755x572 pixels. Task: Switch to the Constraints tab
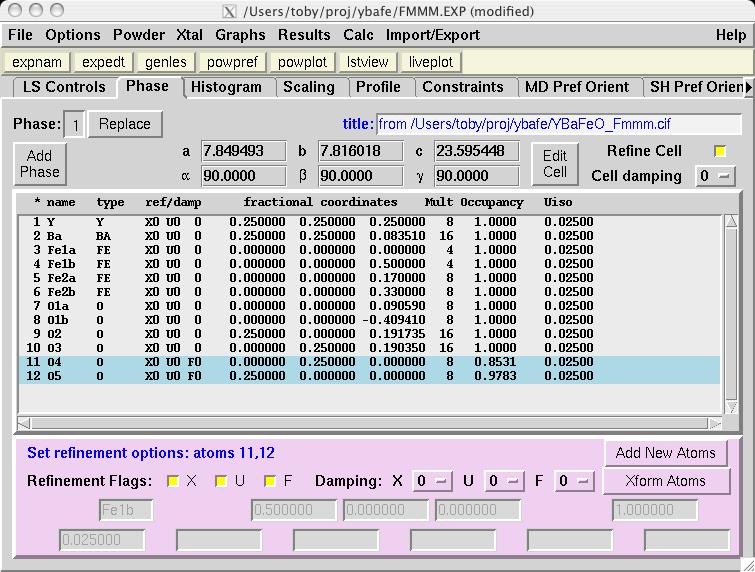[x=463, y=87]
